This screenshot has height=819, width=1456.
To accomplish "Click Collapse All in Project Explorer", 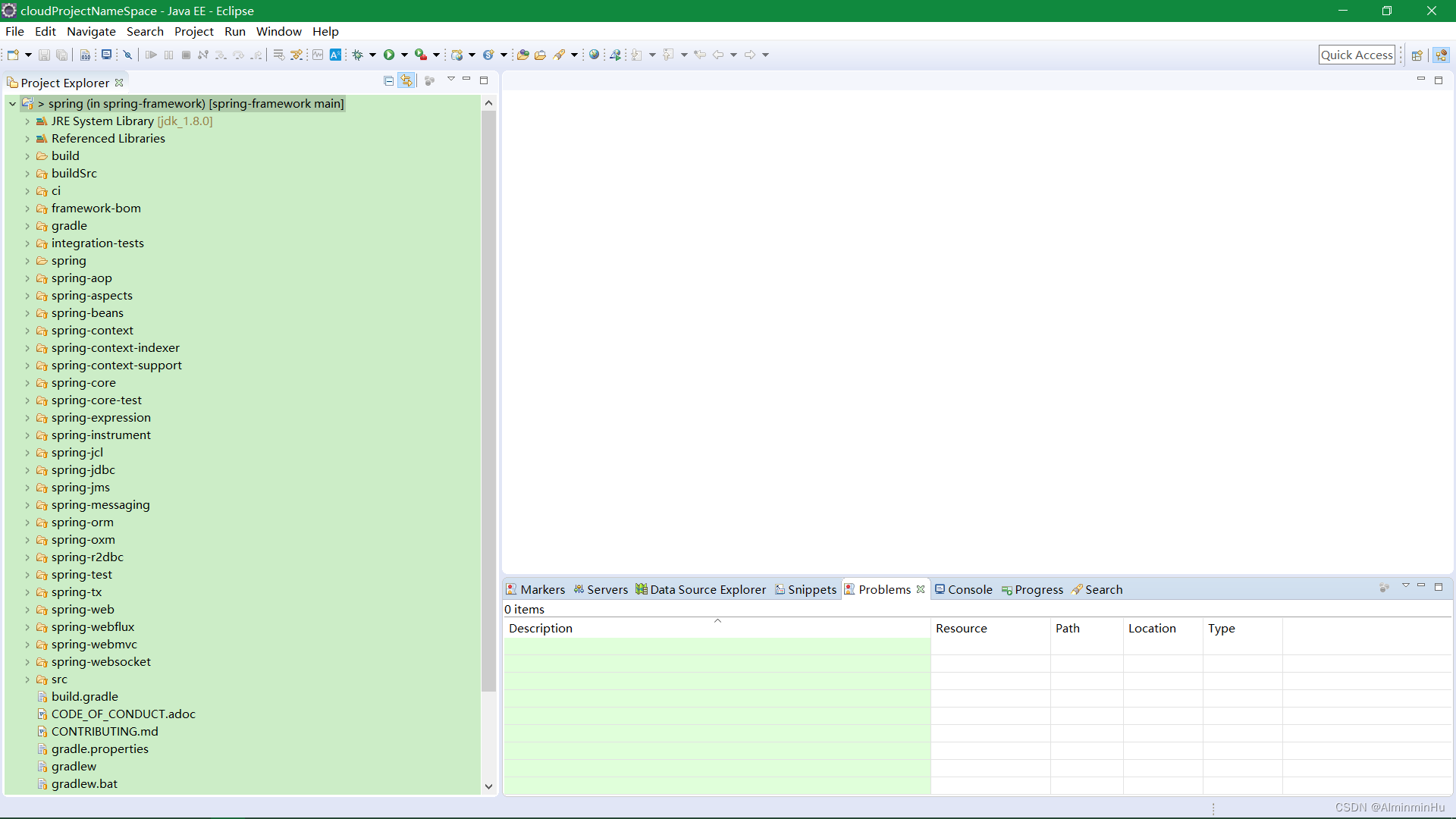I will click(x=389, y=81).
